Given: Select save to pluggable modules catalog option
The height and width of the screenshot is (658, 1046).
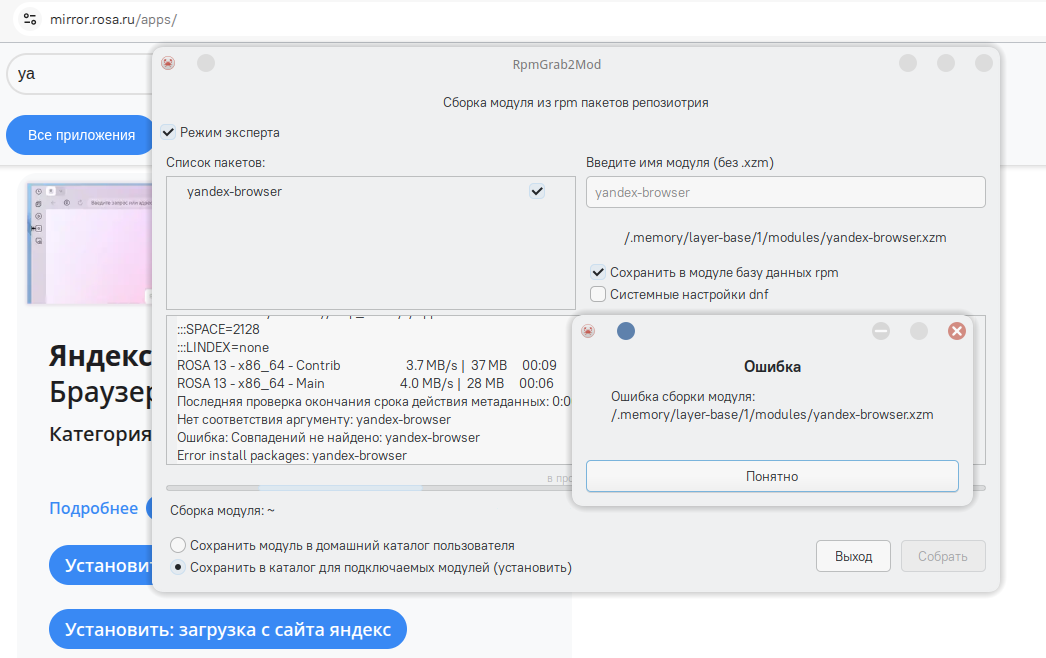Looking at the screenshot, I should 177,567.
